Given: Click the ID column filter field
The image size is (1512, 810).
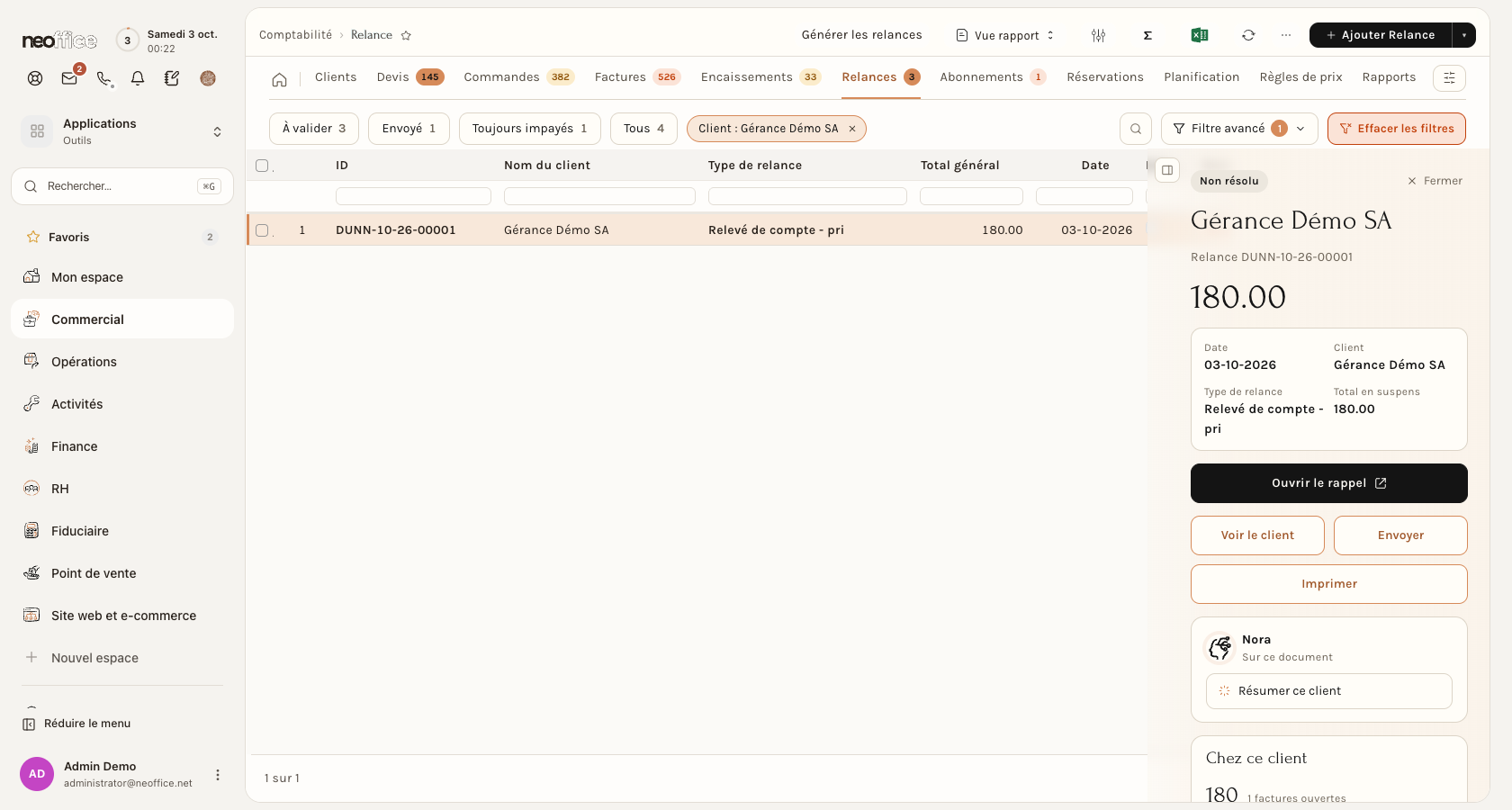Looking at the screenshot, I should point(413,196).
